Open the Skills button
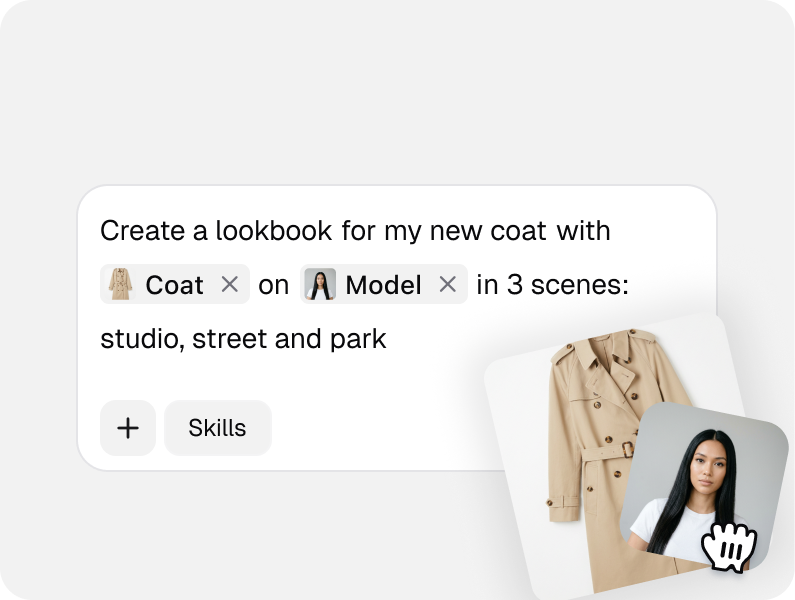The width and height of the screenshot is (795, 600). 218,428
